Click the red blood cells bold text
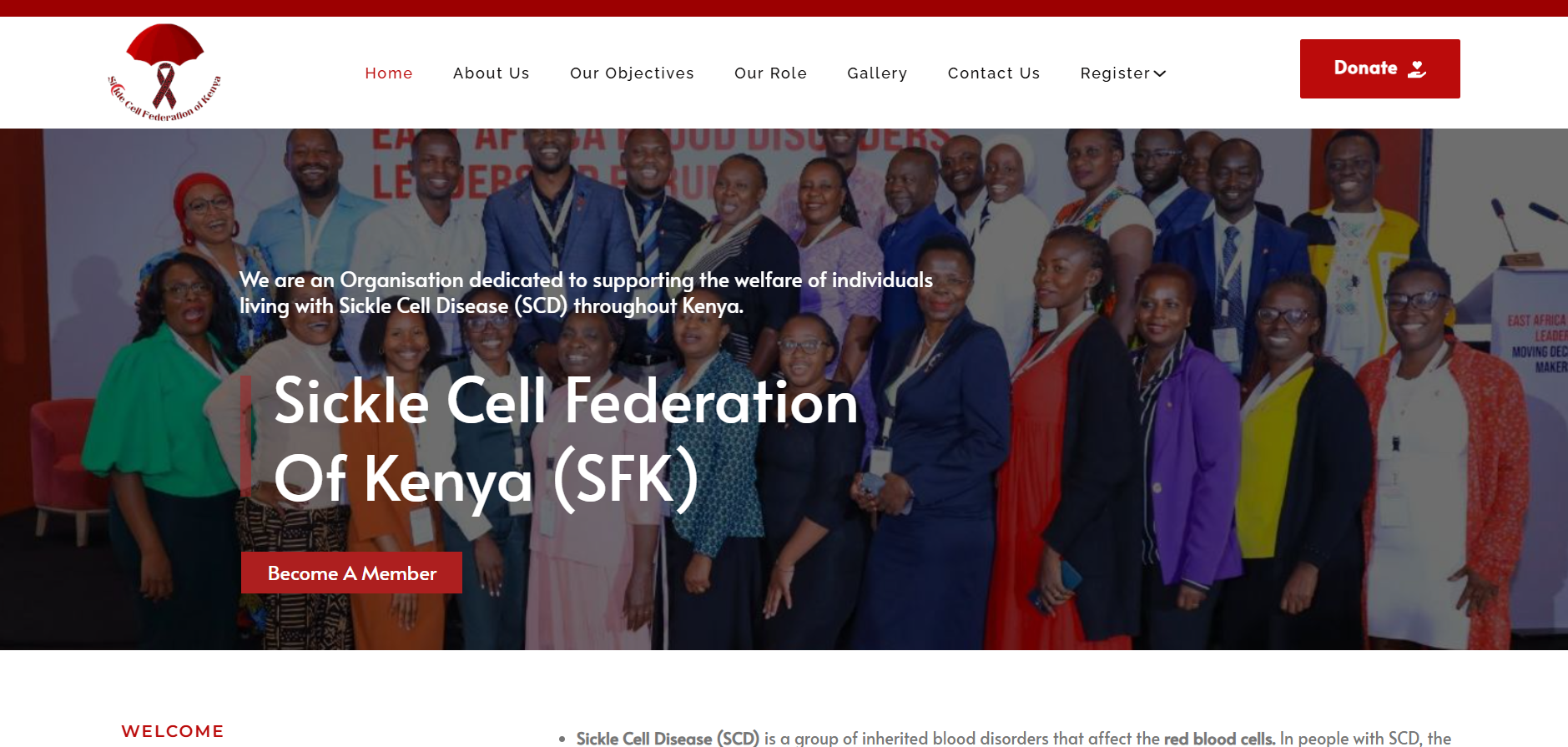Image resolution: width=1568 pixels, height=747 pixels. tap(1219, 739)
